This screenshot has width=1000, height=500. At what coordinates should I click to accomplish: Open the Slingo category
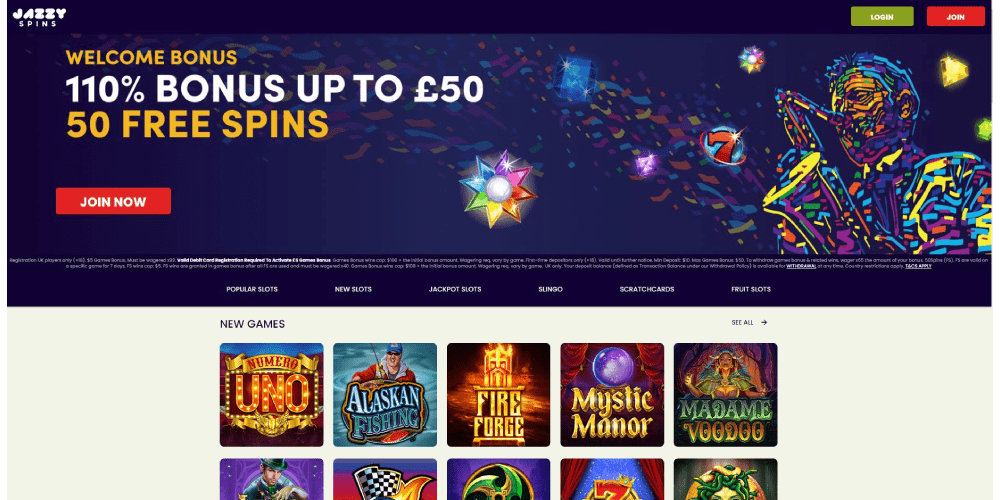[x=550, y=290]
